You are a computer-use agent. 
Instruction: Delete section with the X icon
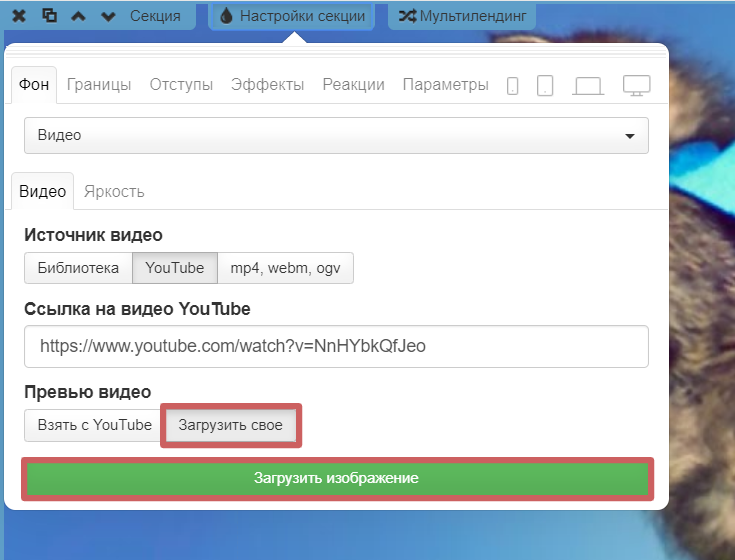click(19, 16)
